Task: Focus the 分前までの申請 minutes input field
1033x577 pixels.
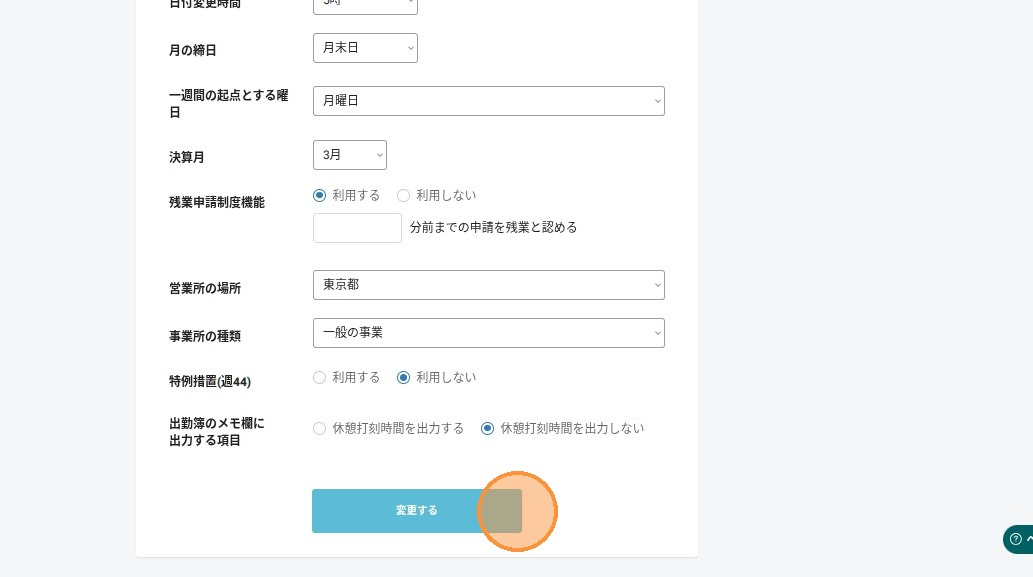Action: (357, 228)
